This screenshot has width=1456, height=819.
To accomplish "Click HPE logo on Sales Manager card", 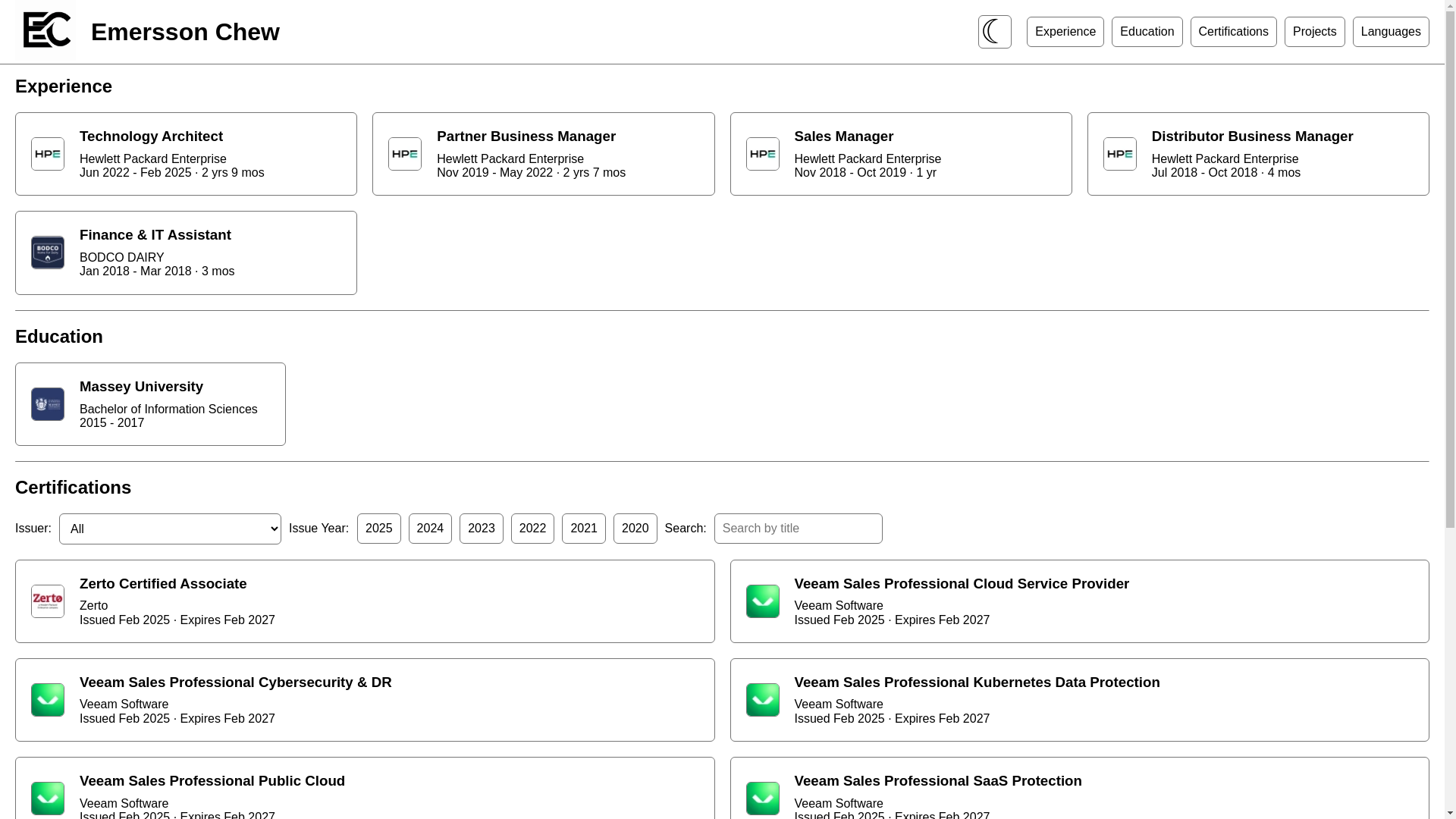I will point(763,154).
